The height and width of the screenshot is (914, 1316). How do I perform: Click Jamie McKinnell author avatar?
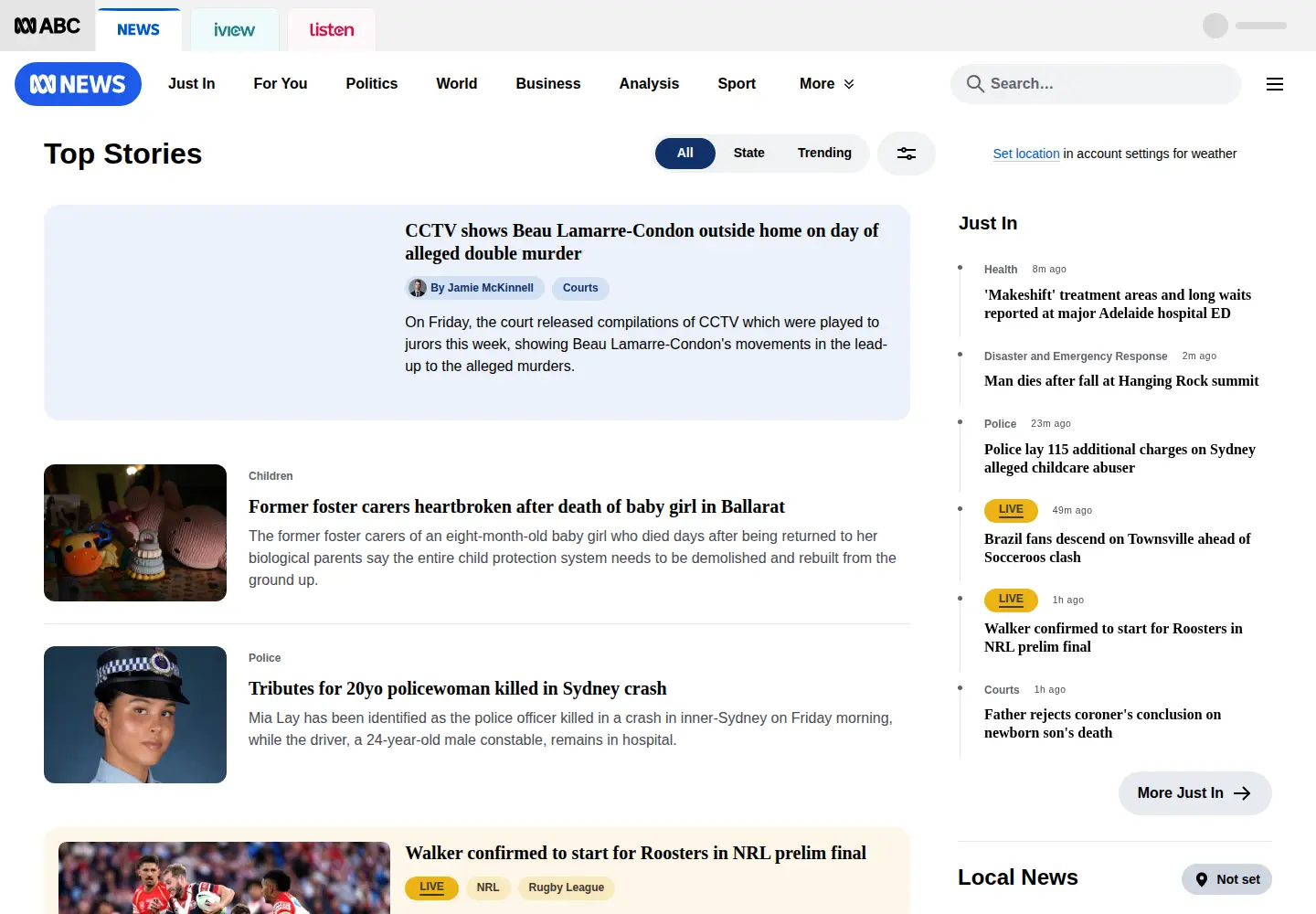coord(418,288)
